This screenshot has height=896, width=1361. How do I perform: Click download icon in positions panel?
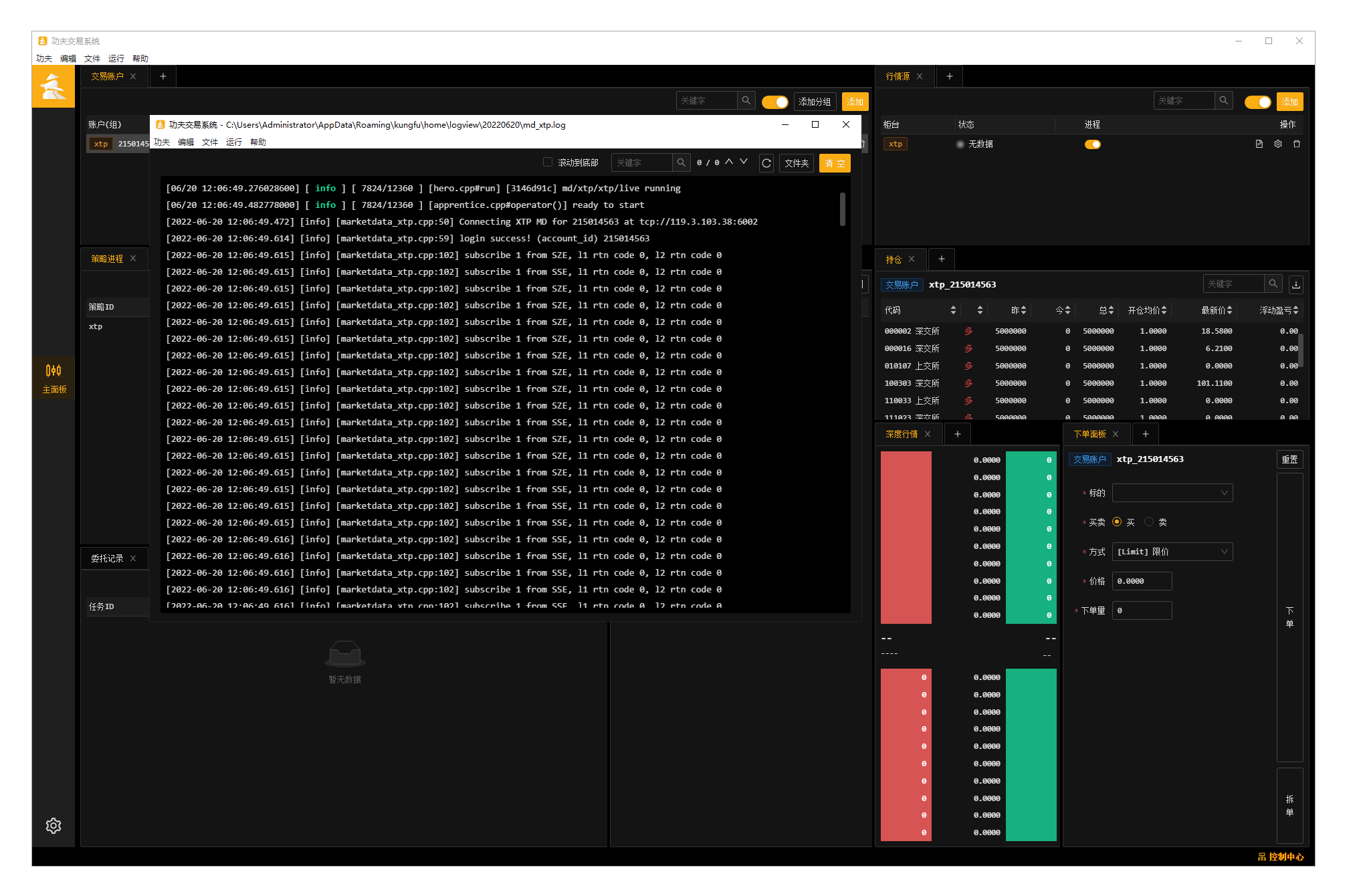pos(1296,284)
